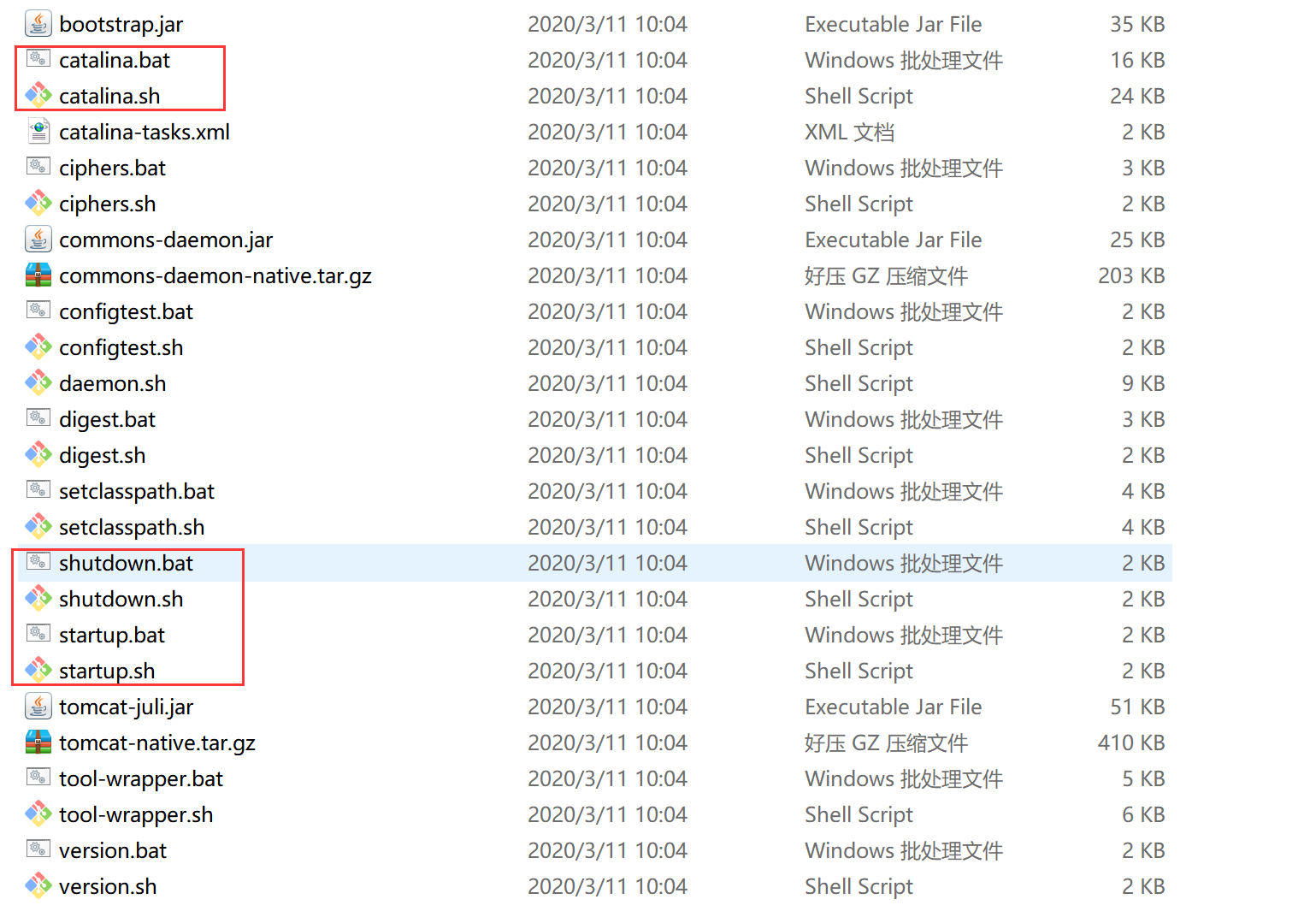Select the file name tomcat-juli.jar
Viewport: 1316px width, 923px height.
pos(126,707)
